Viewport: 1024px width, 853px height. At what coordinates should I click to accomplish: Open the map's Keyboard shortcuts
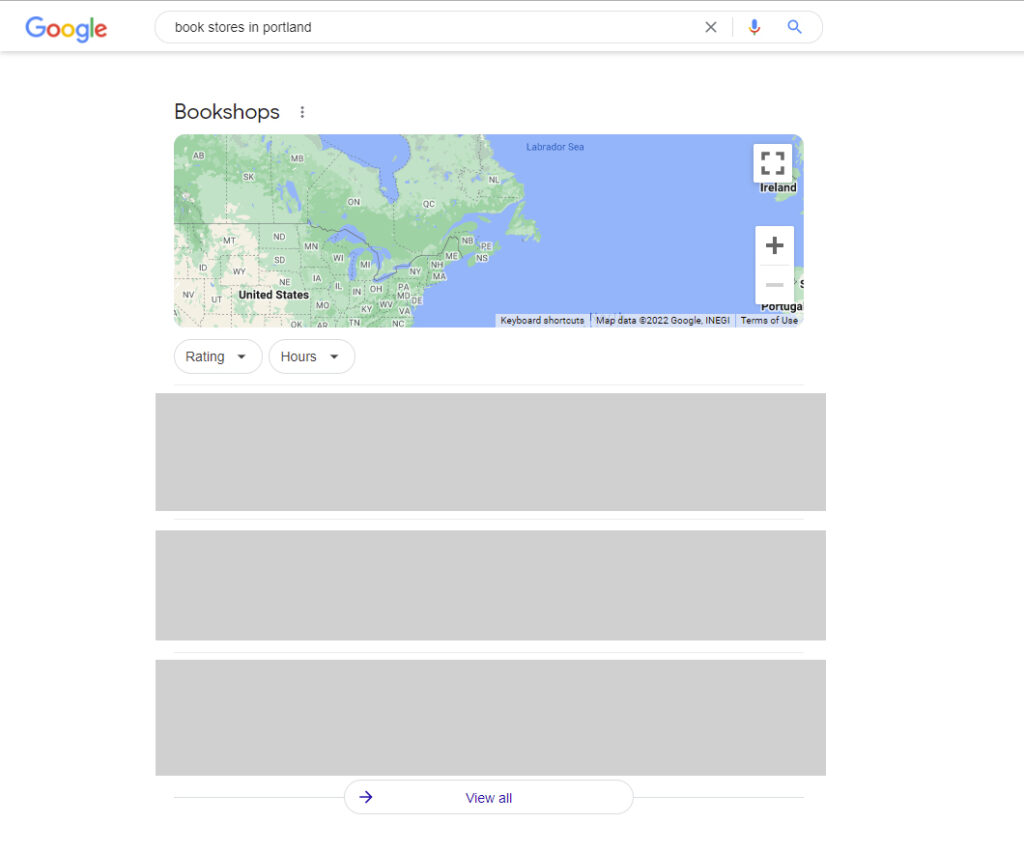click(x=542, y=321)
